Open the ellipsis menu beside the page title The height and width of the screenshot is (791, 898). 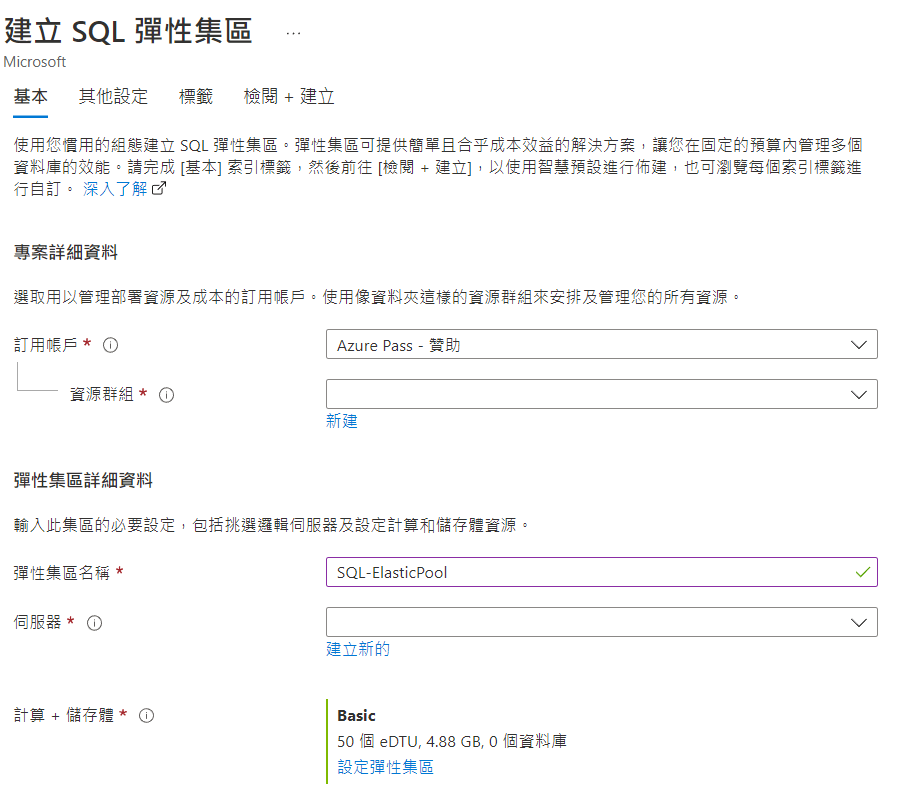[293, 32]
